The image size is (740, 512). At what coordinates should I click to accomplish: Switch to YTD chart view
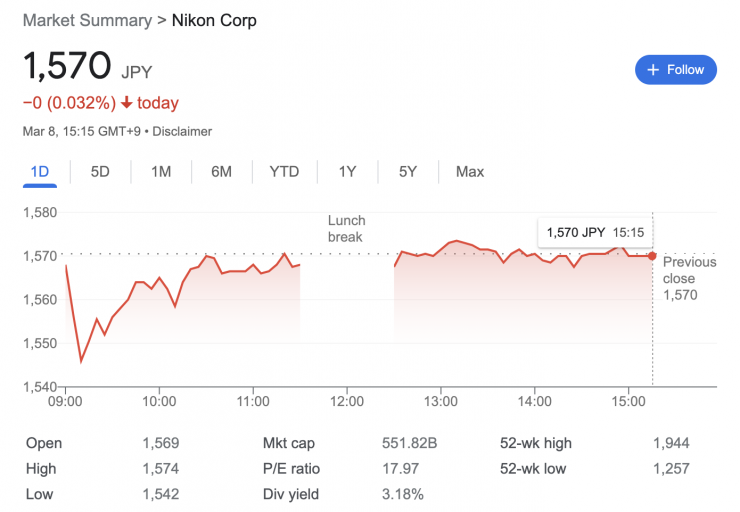tap(284, 172)
